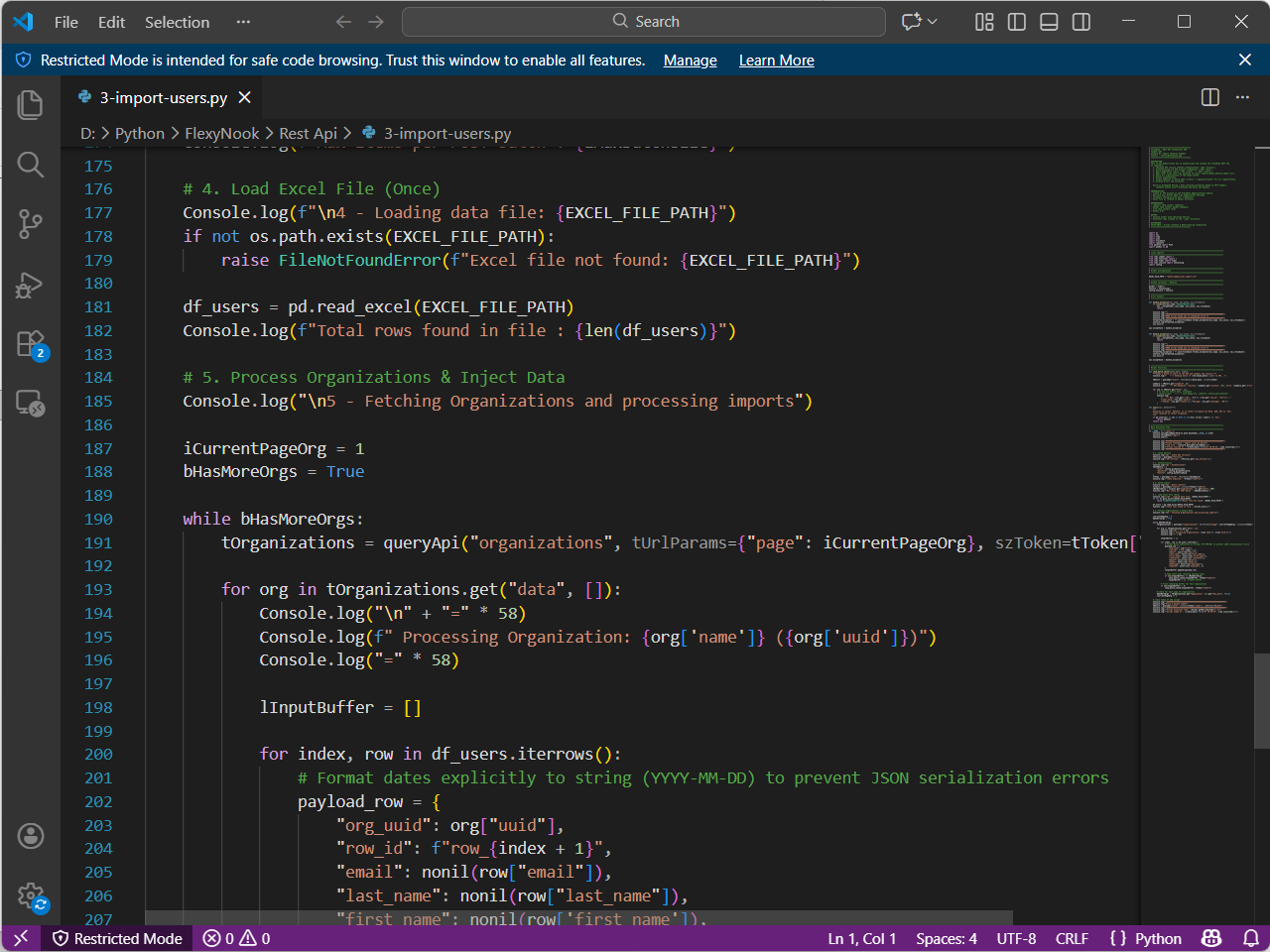Open the FlexyNook breadcrumb folder dropdown
Screen dimensions: 1270x952
(x=222, y=133)
